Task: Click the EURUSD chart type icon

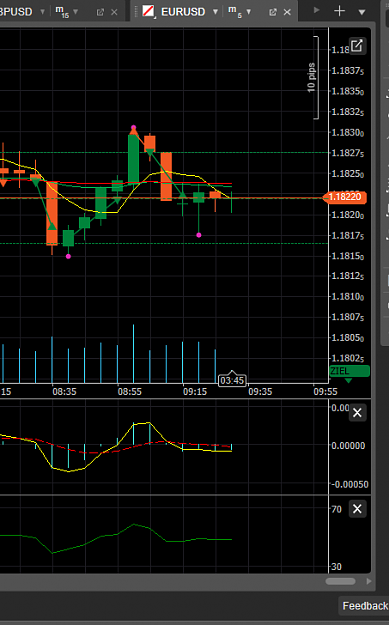Action: 148,12
